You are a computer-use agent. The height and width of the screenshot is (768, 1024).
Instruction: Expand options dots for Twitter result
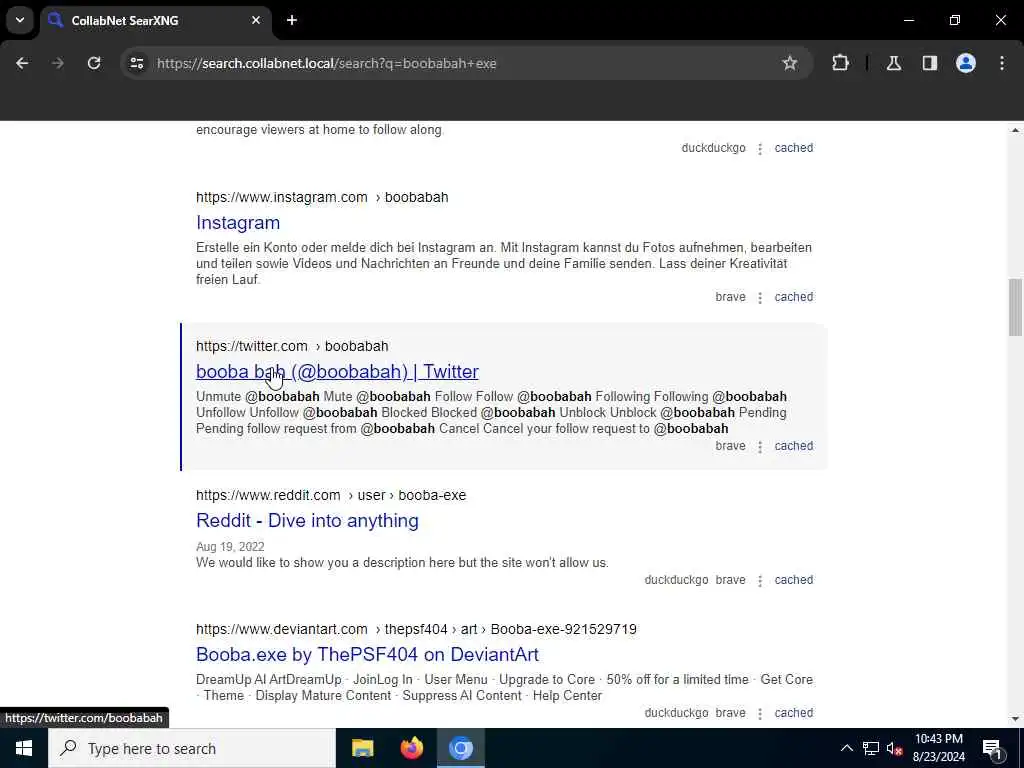(x=760, y=447)
